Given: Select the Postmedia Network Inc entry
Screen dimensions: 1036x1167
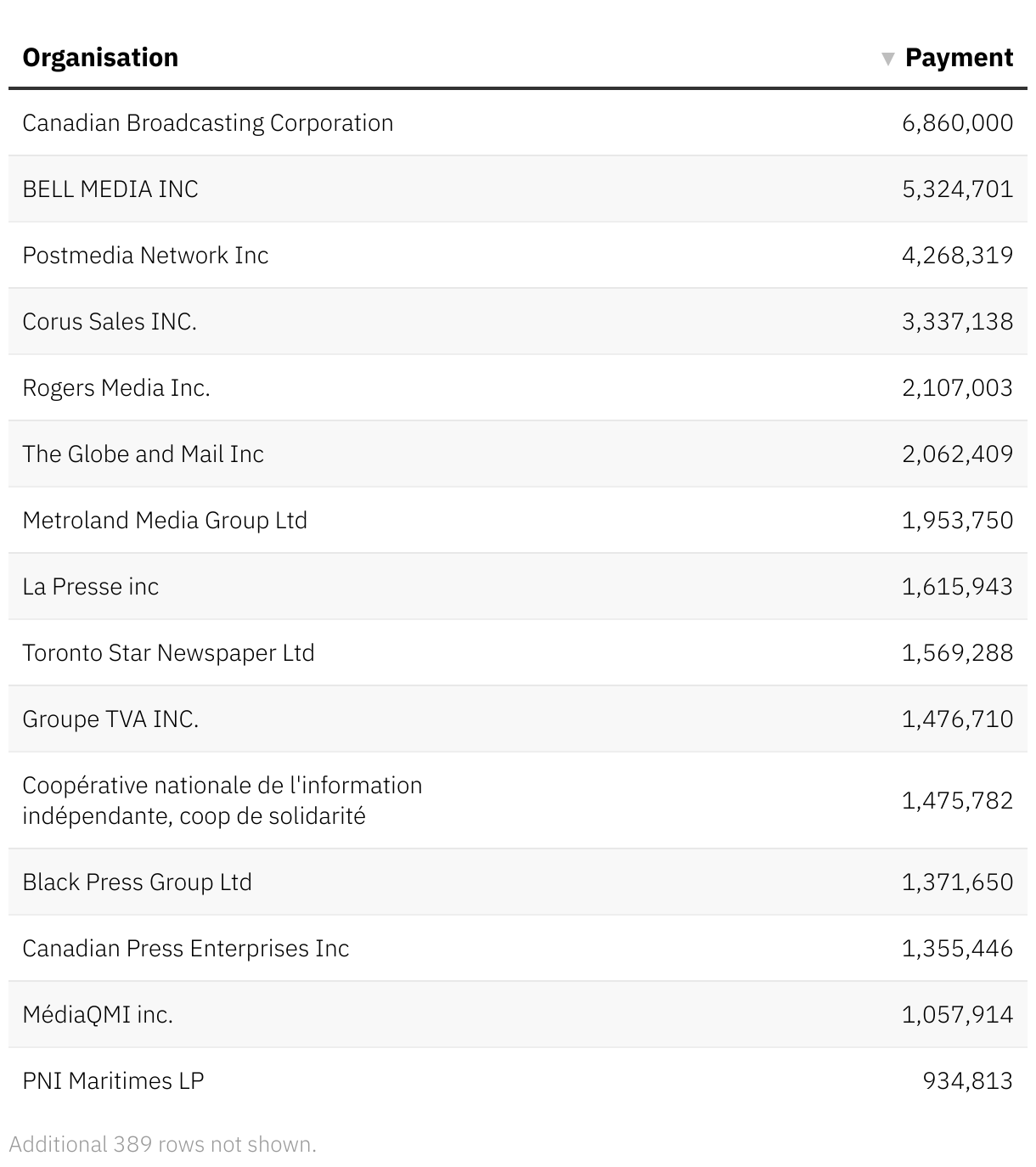Looking at the screenshot, I should [145, 256].
